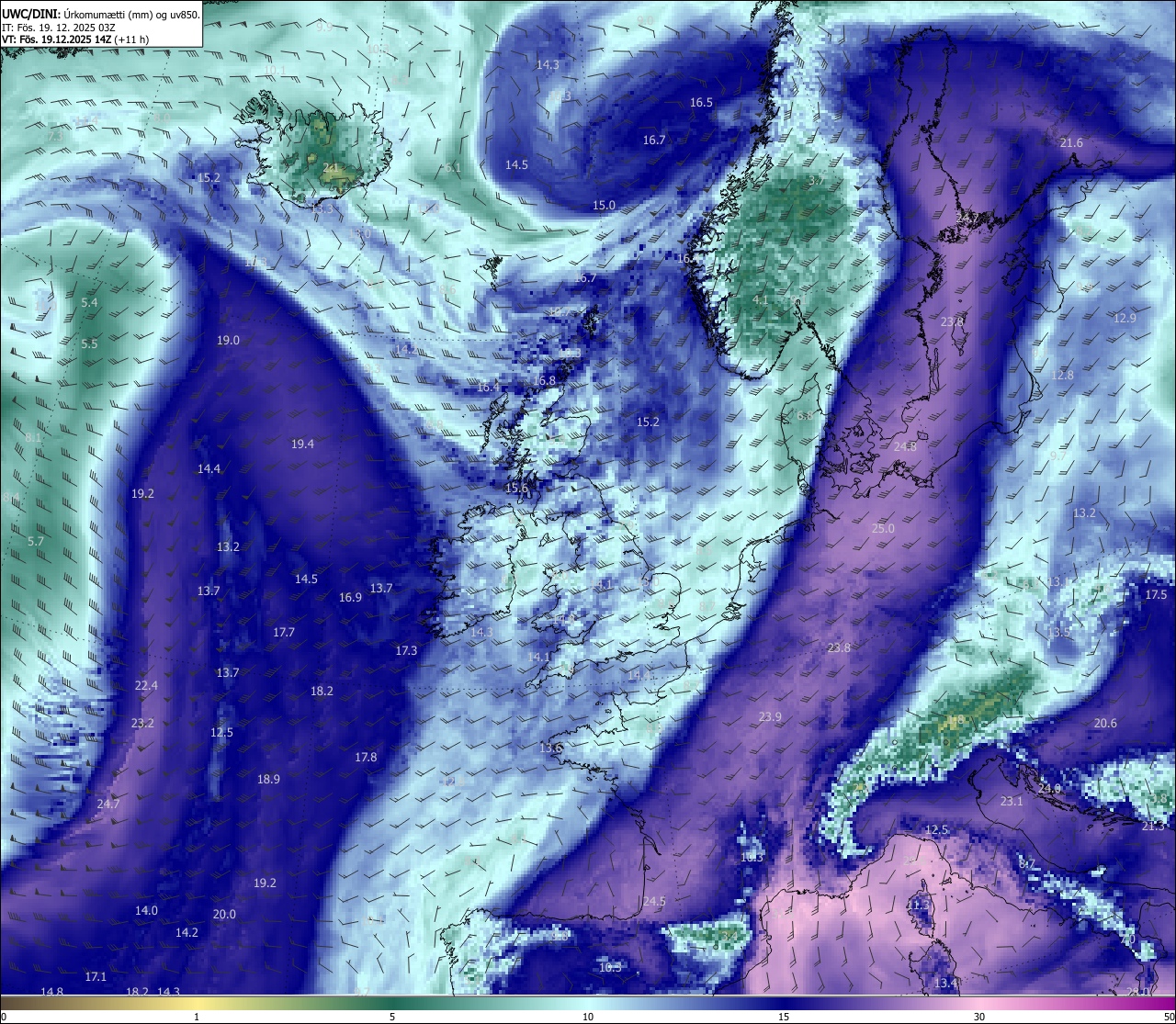
Task: Click the 18.9 value on the map
Action: coord(268,780)
